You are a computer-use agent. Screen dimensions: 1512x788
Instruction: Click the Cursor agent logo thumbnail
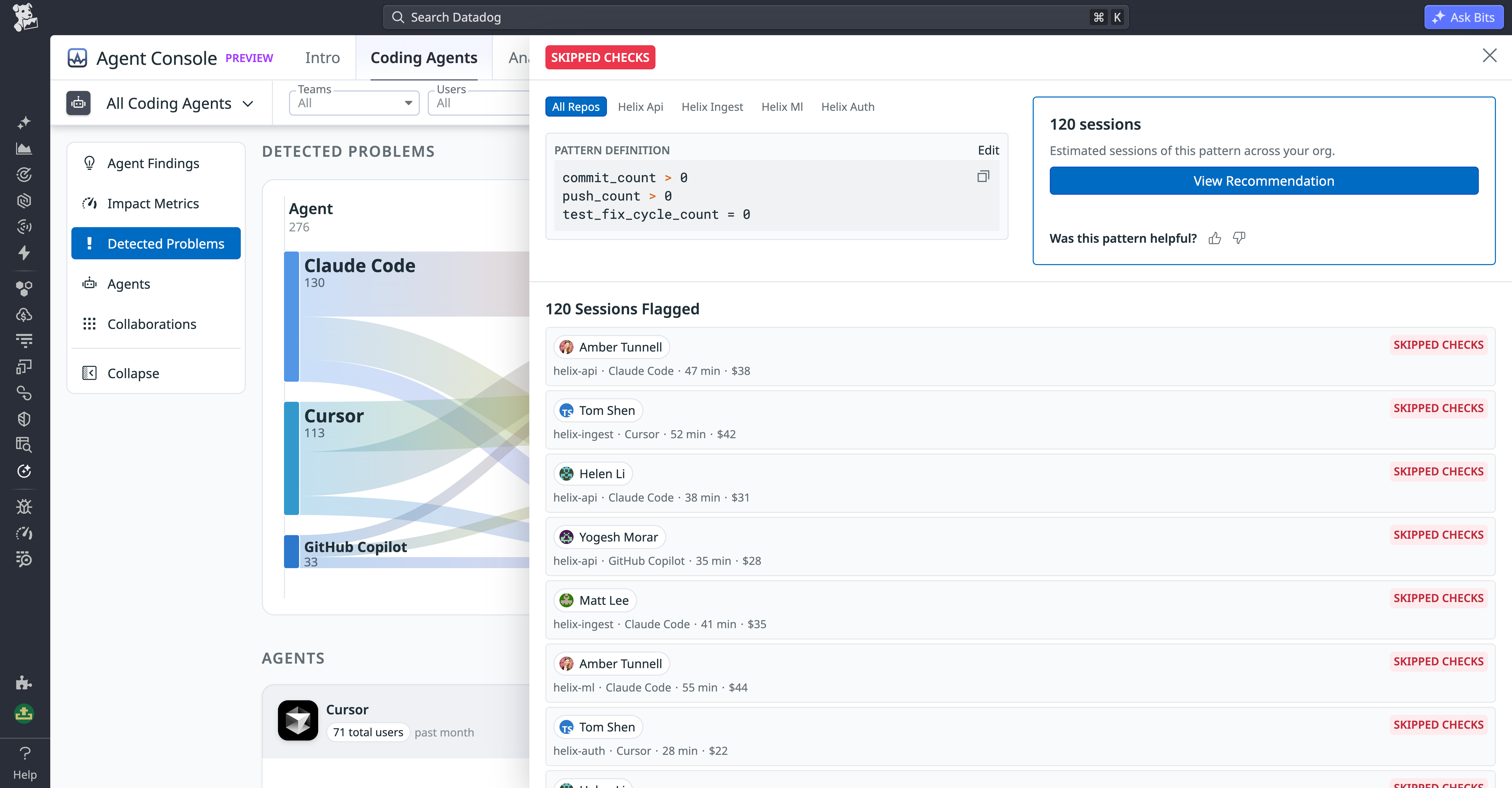pos(298,720)
